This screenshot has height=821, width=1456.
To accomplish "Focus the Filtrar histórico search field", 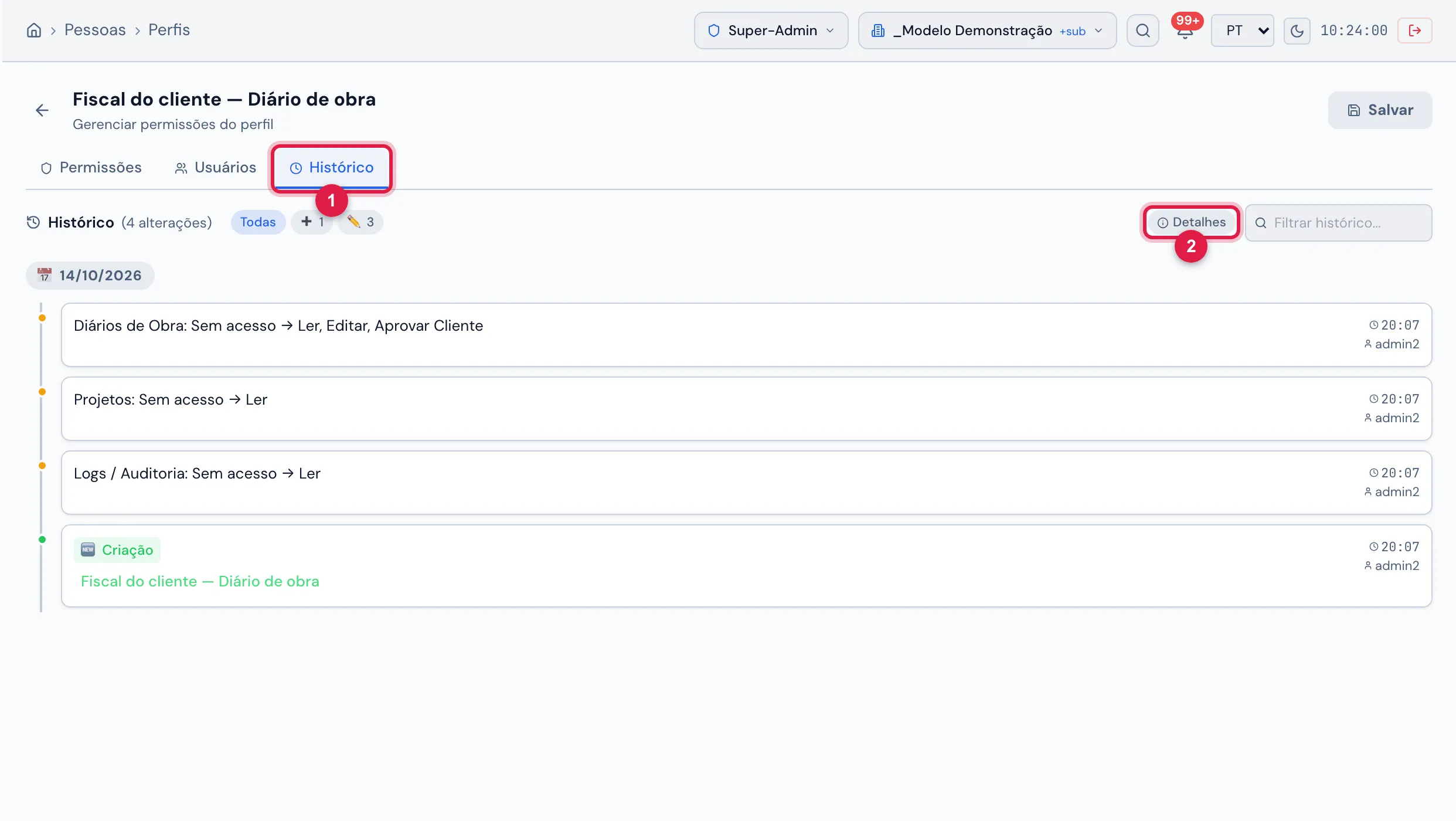I will (1338, 223).
